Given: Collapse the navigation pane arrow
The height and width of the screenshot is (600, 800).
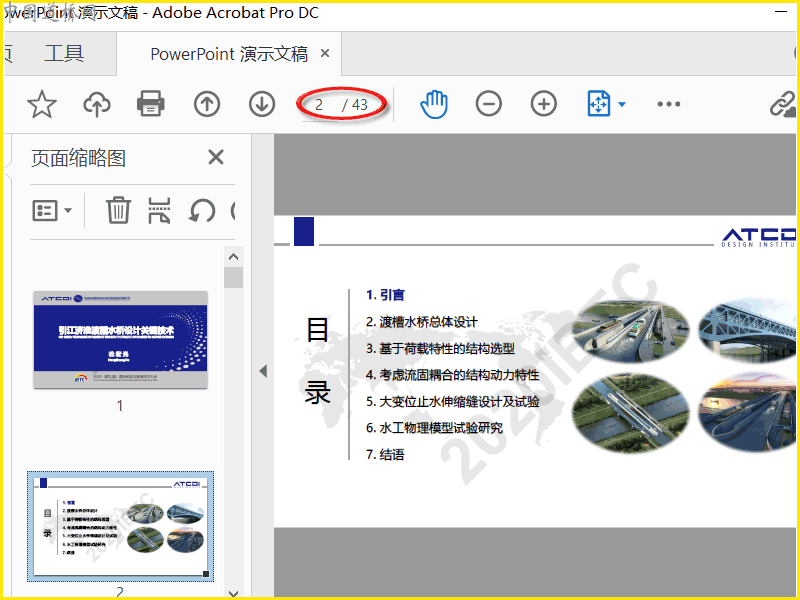Looking at the screenshot, I should pyautogui.click(x=263, y=371).
